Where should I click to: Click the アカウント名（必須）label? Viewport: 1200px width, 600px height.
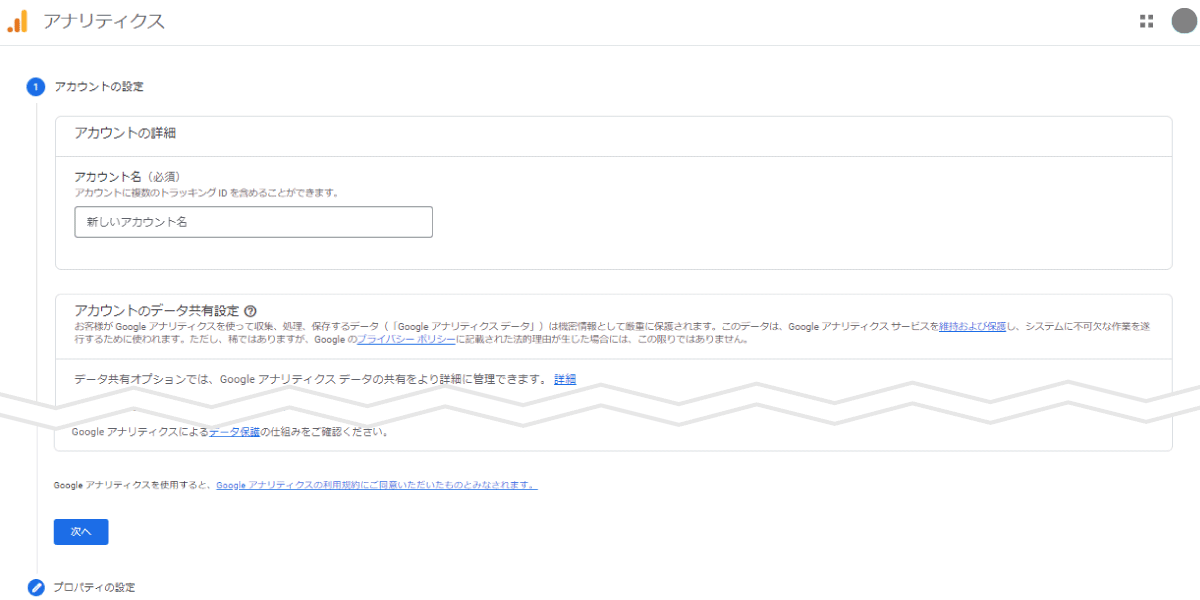tap(127, 177)
